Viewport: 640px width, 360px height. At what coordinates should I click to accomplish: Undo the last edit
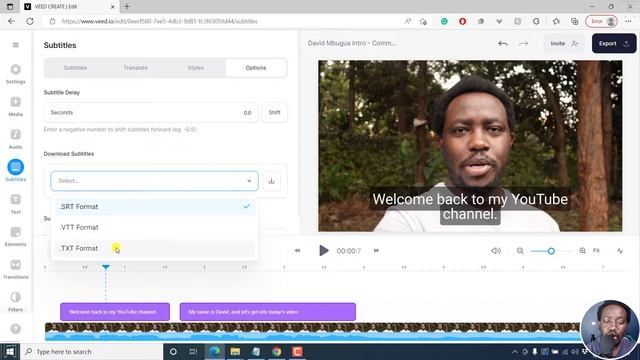503,43
